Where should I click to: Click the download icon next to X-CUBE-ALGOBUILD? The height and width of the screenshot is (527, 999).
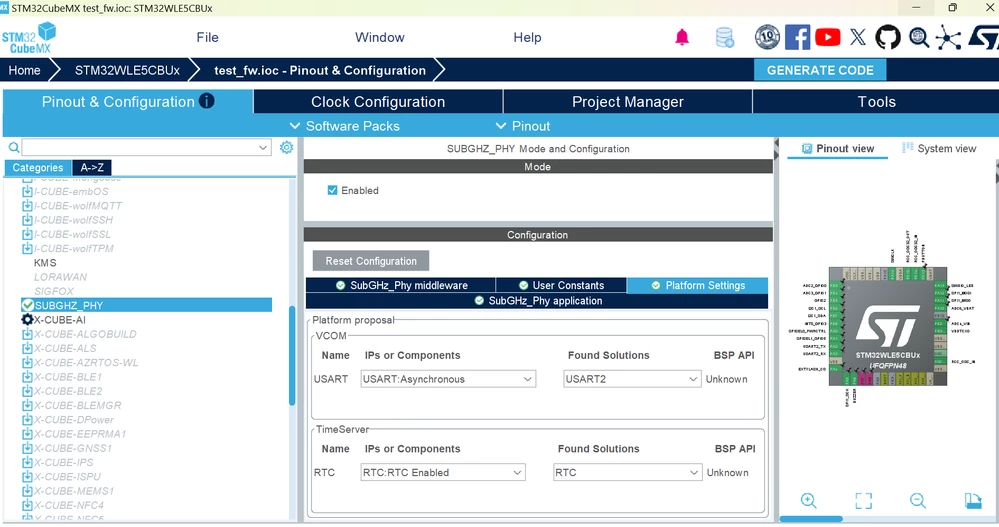tap(27, 334)
